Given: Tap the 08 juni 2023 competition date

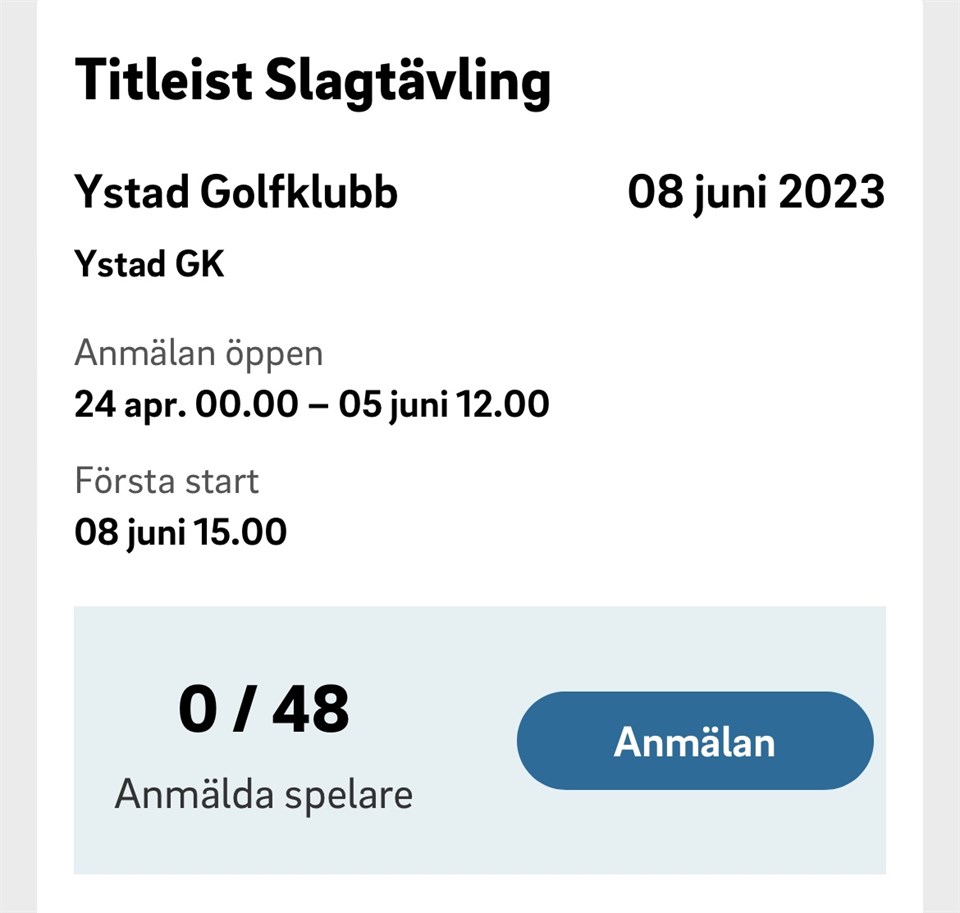Looking at the screenshot, I should pos(756,192).
